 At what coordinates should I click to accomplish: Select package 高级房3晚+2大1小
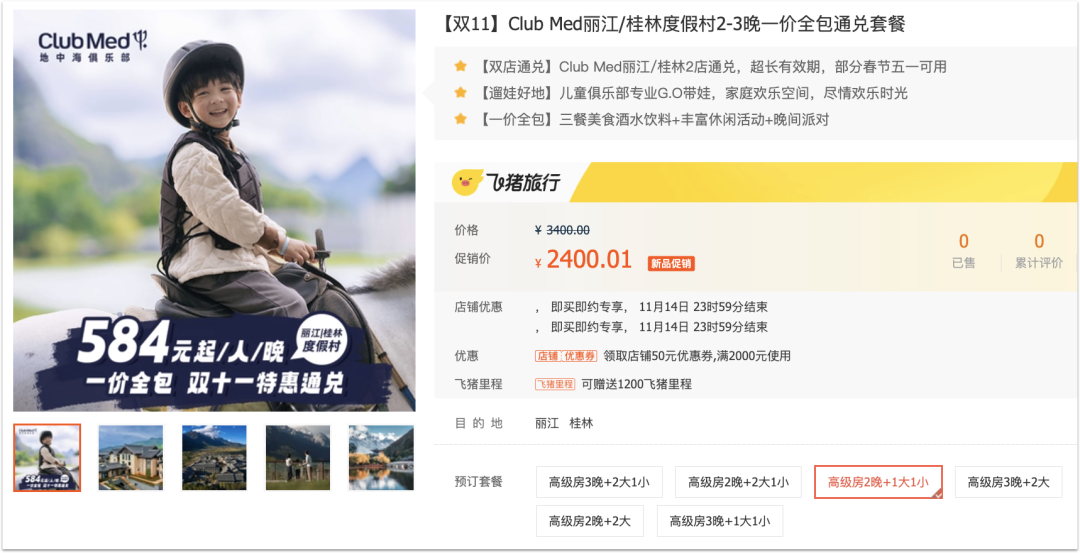599,482
